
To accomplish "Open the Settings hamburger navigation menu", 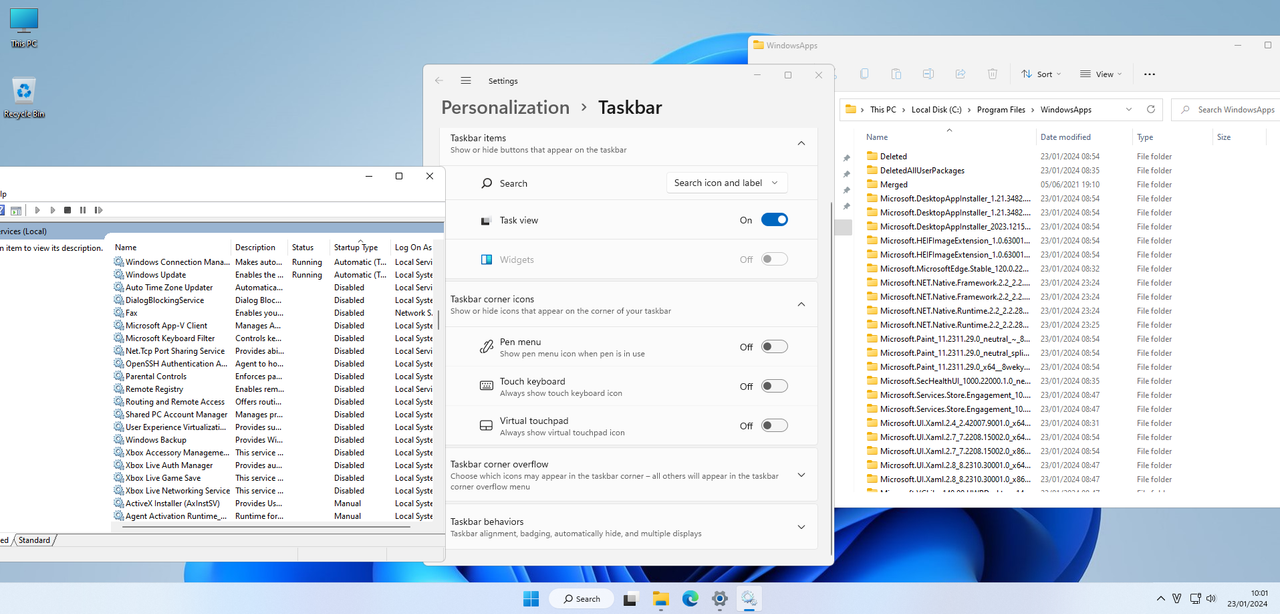I will (466, 81).
